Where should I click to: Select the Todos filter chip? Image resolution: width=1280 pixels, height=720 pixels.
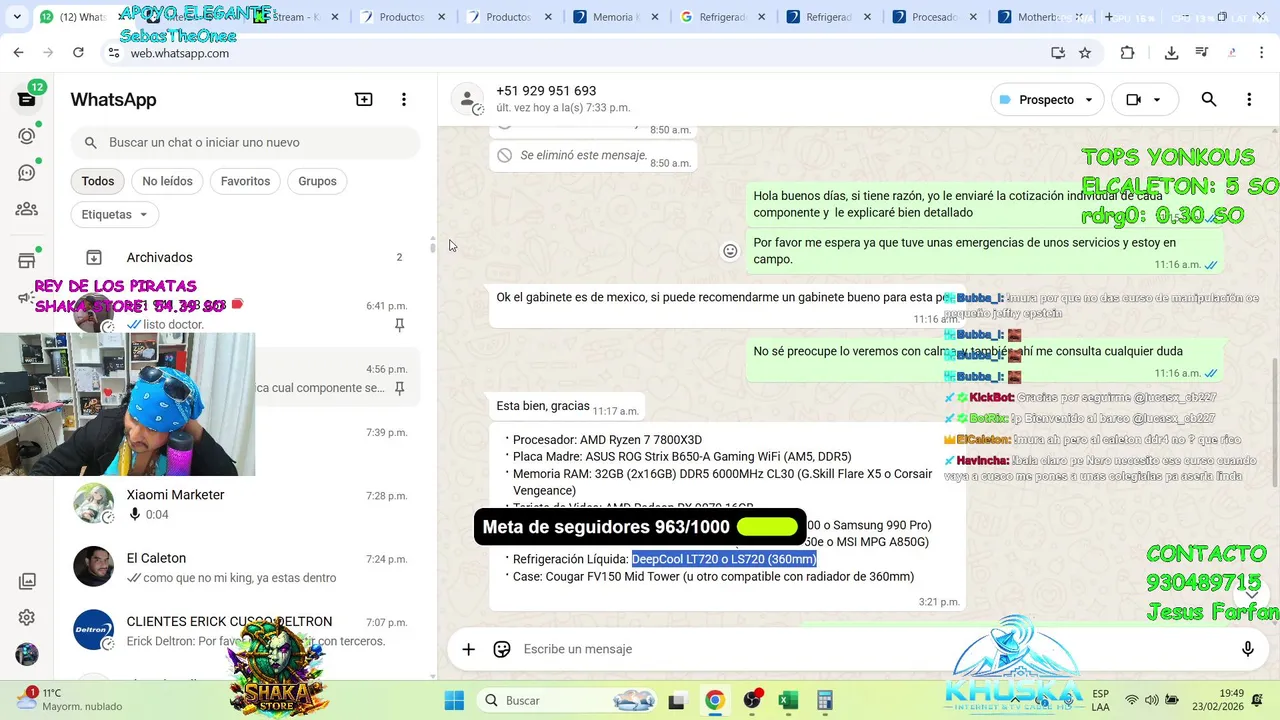coord(98,181)
